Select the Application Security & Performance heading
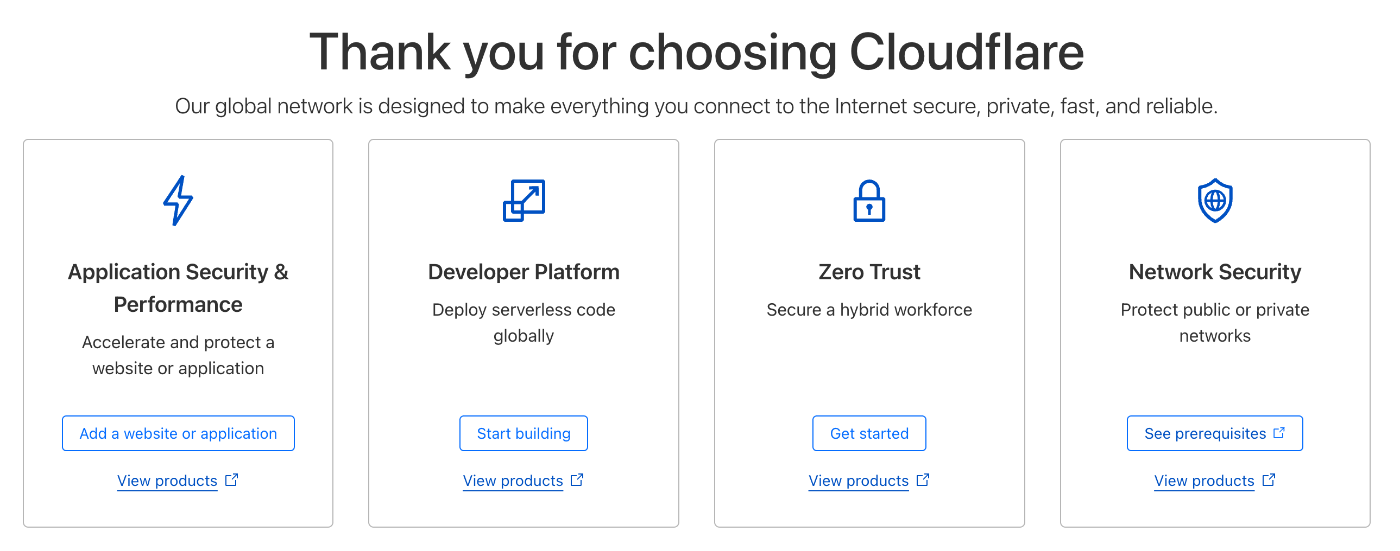This screenshot has height=551, width=1400. 178,288
